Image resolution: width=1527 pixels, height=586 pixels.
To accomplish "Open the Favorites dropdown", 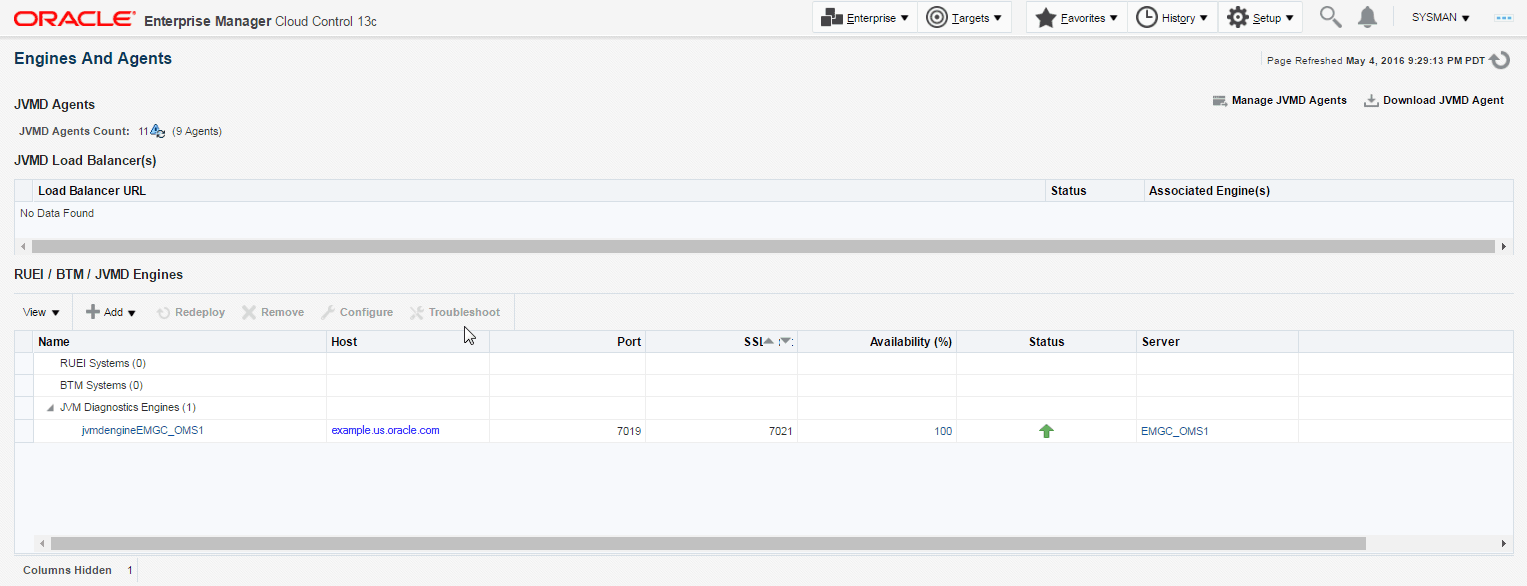I will pyautogui.click(x=1077, y=18).
